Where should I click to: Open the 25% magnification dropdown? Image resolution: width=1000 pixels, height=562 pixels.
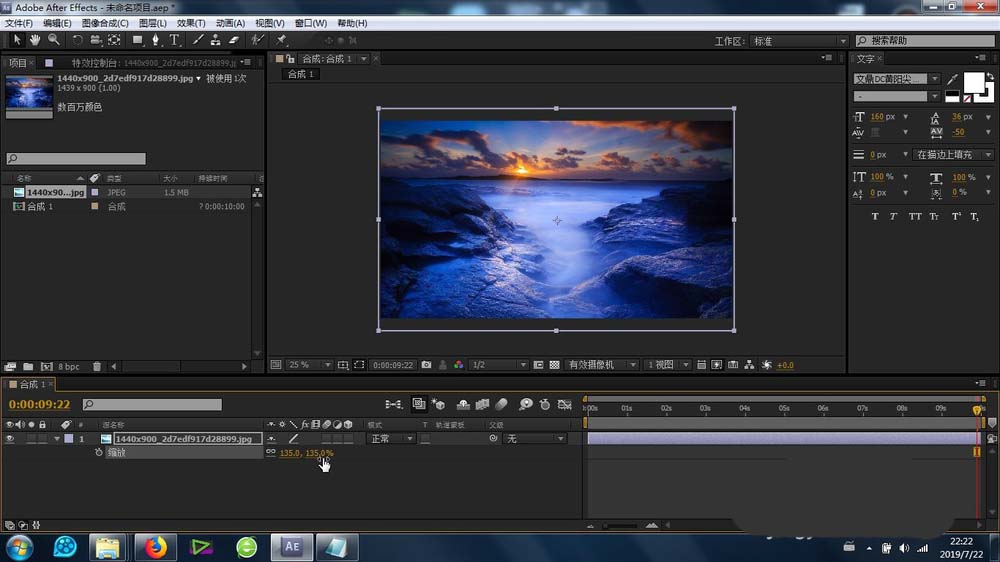pos(306,365)
